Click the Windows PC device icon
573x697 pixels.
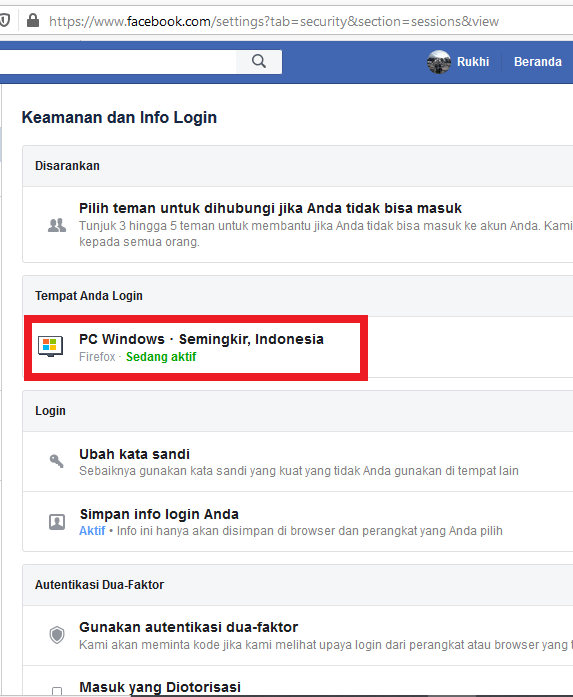(x=51, y=347)
